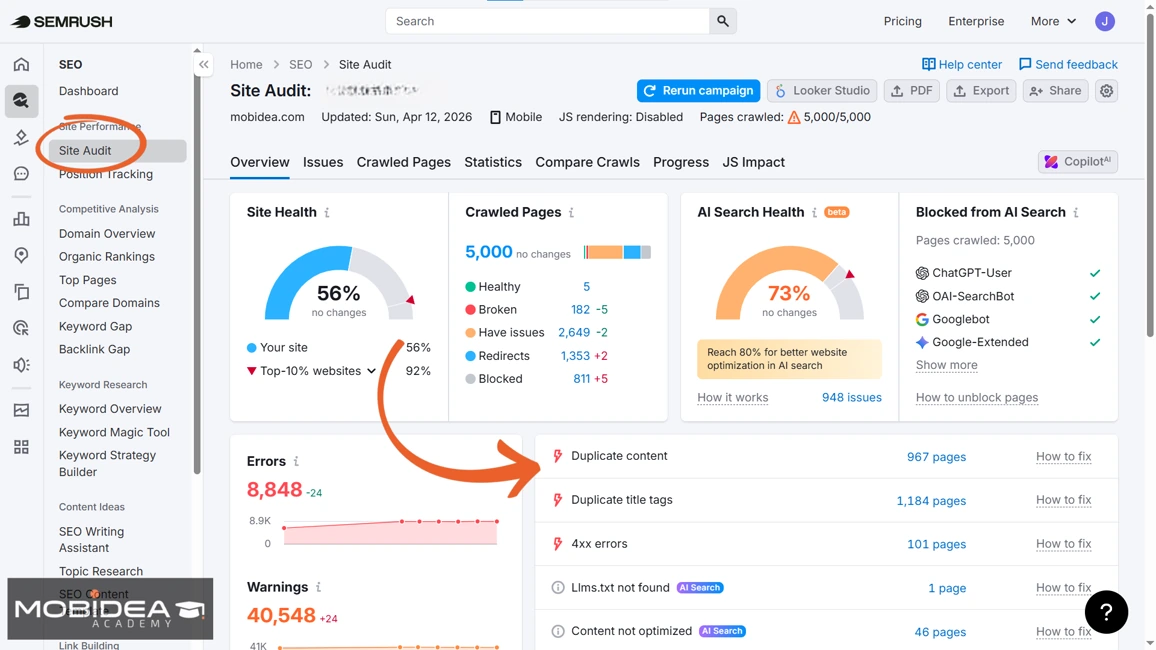
Task: Collapse the sidebar with the double-chevron control
Action: click(x=203, y=63)
